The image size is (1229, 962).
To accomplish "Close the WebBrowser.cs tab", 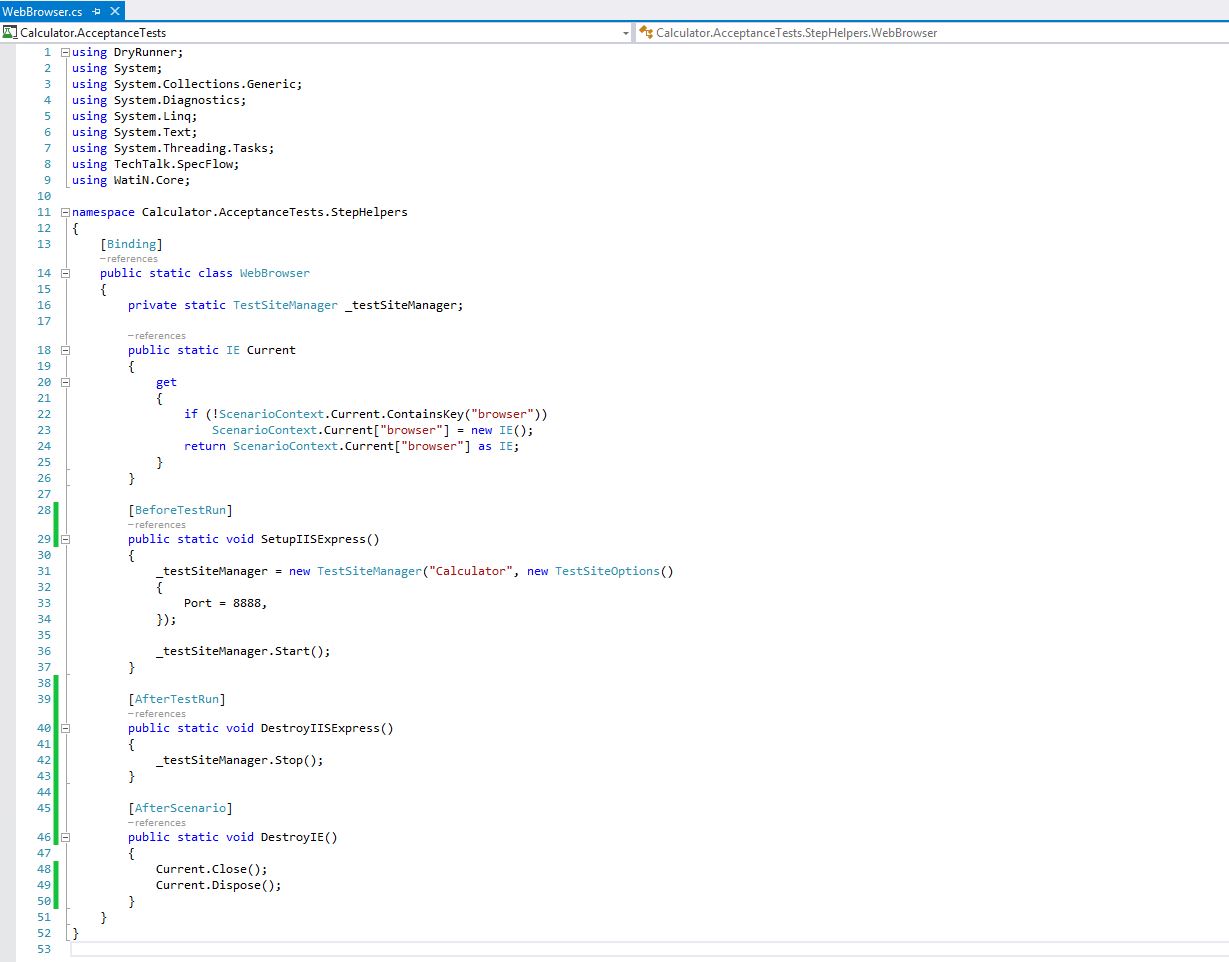I will point(113,11).
